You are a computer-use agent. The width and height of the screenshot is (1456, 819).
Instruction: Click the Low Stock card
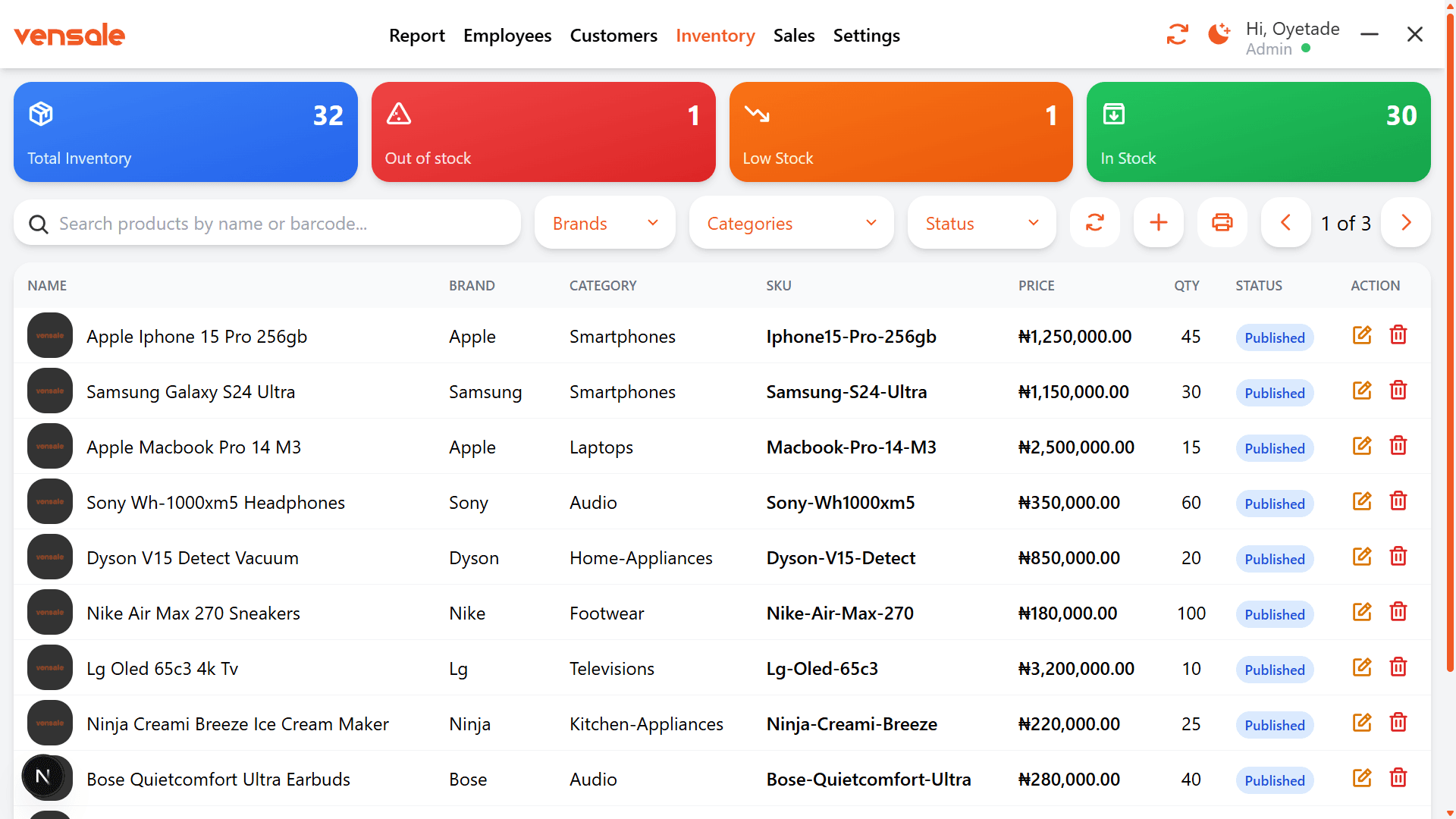[x=901, y=132]
